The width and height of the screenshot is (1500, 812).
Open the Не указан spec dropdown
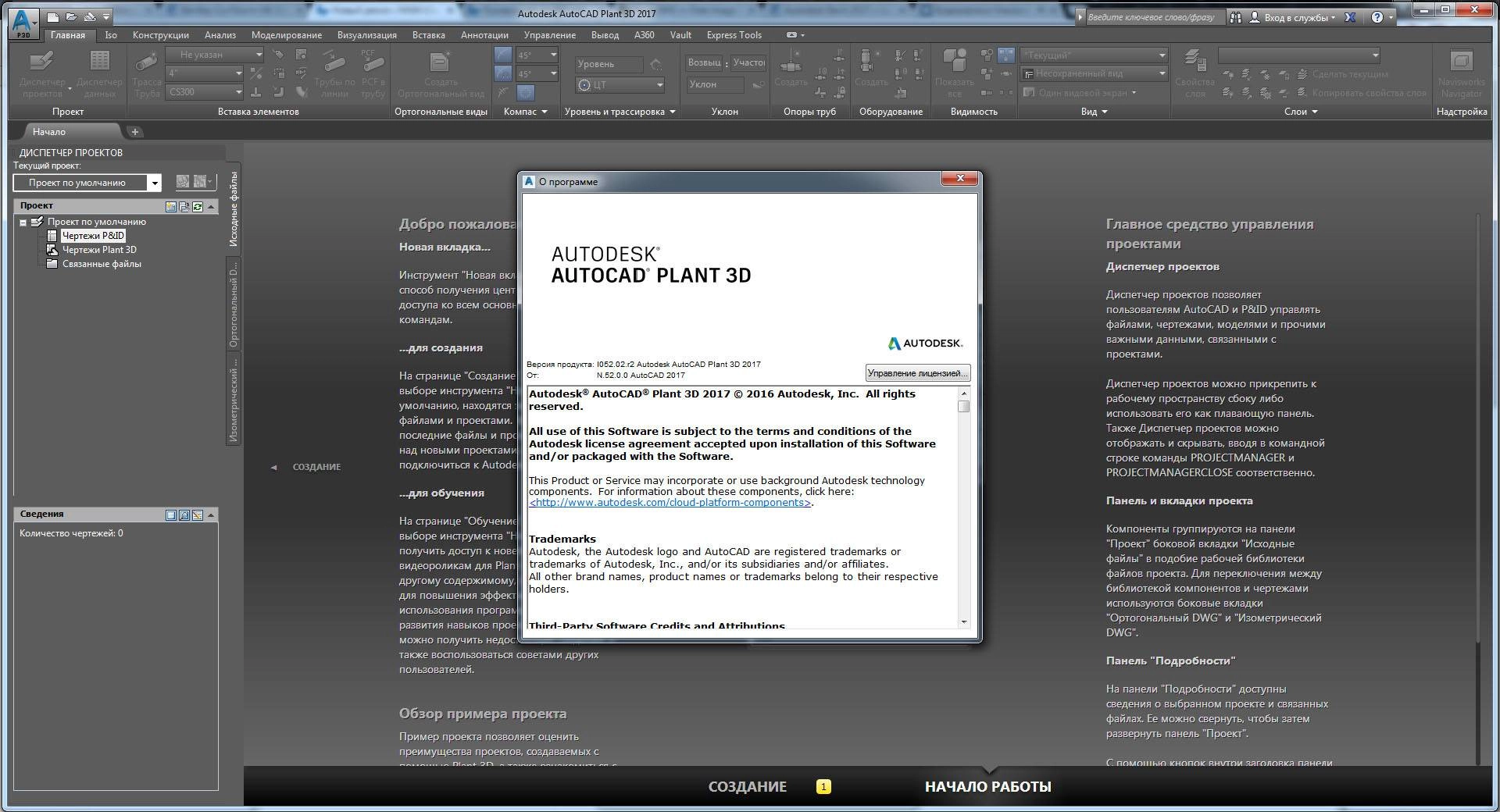pos(215,55)
